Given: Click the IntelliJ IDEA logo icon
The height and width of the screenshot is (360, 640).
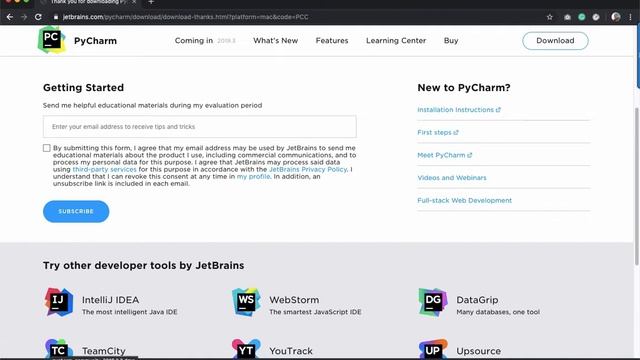Looking at the screenshot, I should (59, 302).
